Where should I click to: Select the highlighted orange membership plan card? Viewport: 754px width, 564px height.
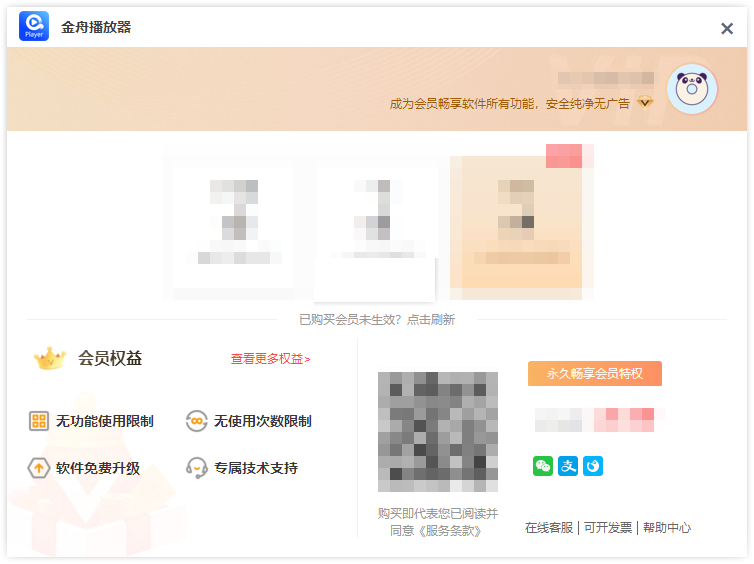(521, 222)
